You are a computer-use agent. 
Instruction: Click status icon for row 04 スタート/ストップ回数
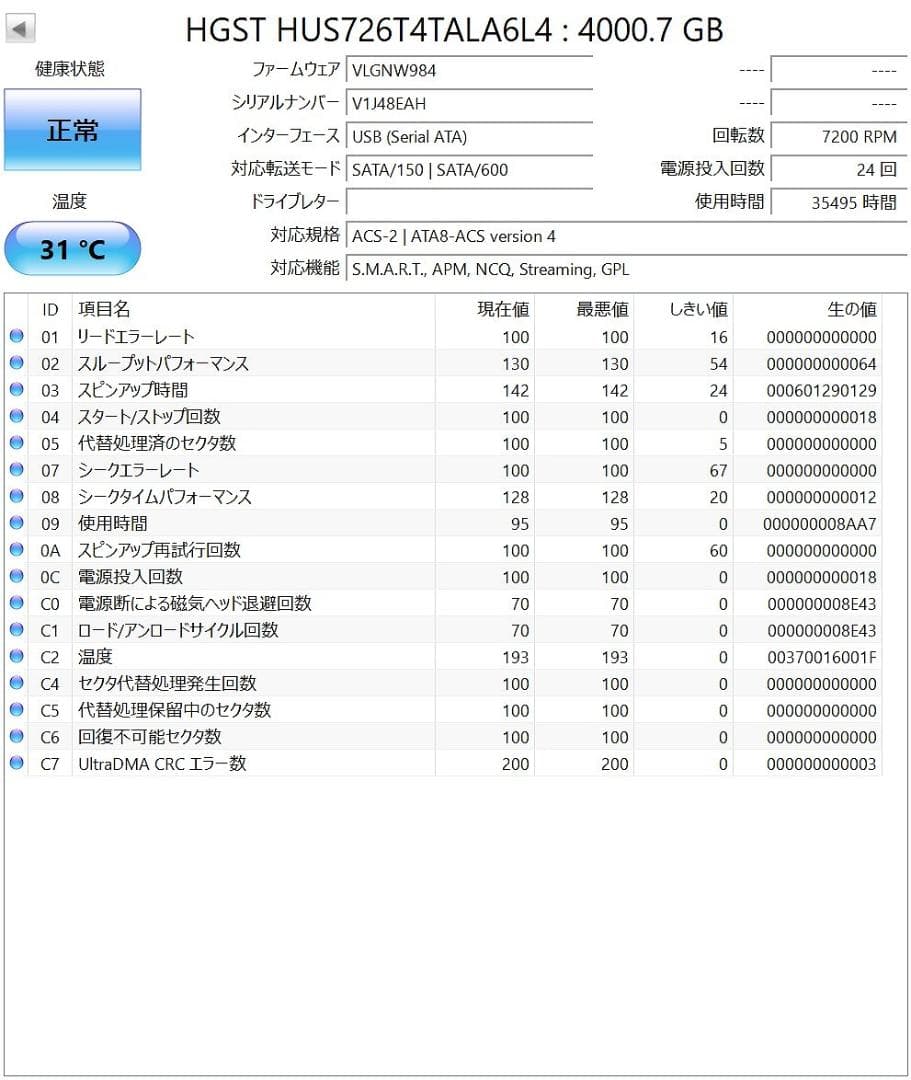click(x=17, y=416)
